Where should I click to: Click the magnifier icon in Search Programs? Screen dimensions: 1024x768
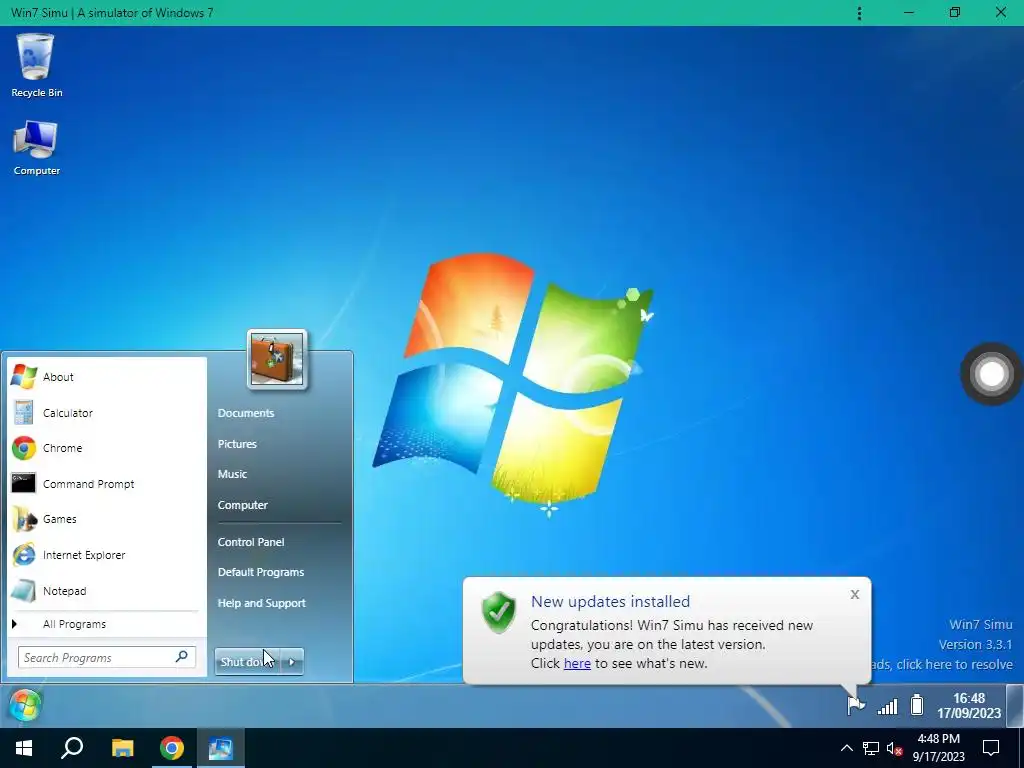[x=182, y=656]
